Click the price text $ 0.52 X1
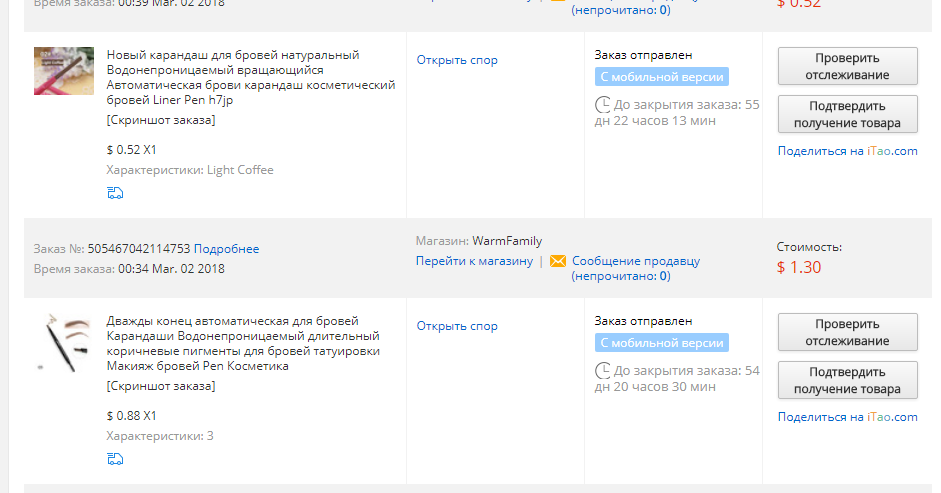The image size is (941, 493). 131,150
